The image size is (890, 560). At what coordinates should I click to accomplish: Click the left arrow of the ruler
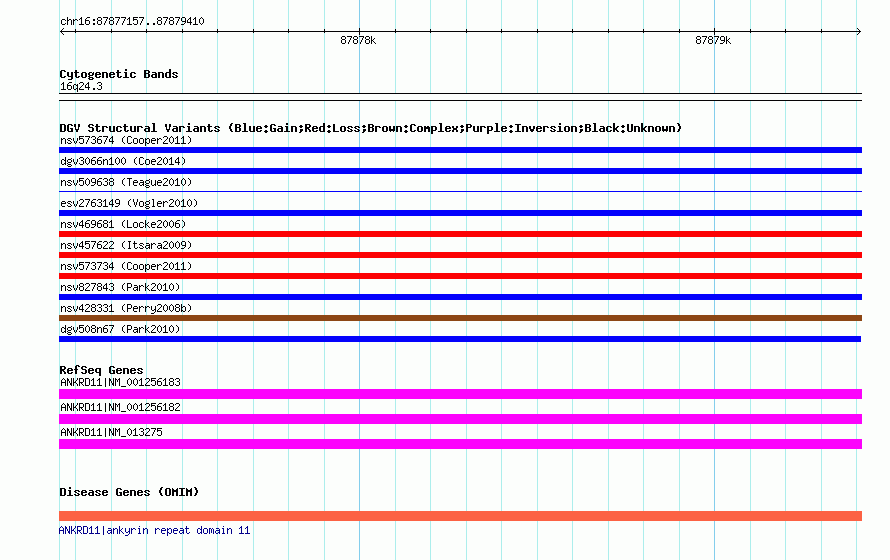coord(62,31)
